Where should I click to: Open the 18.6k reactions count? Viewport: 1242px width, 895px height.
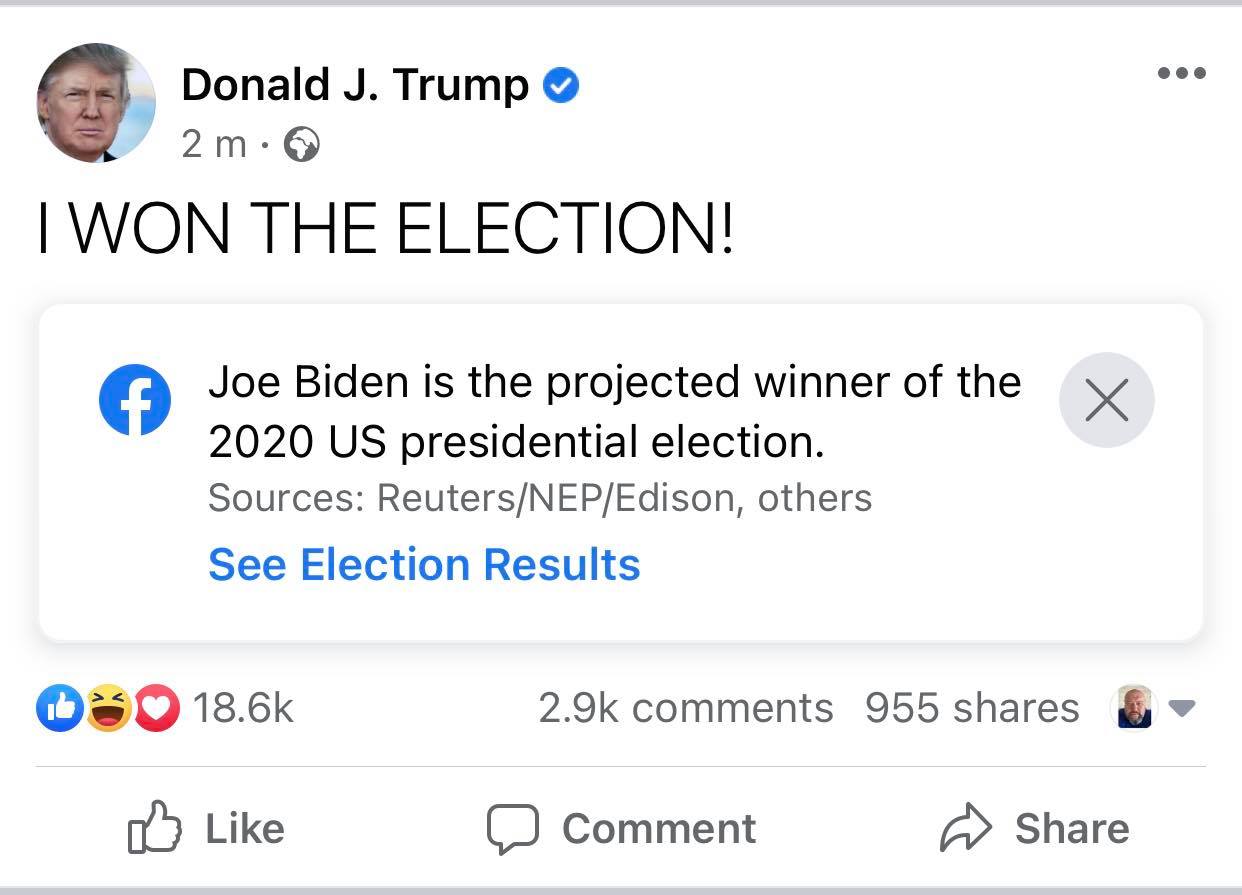point(243,708)
